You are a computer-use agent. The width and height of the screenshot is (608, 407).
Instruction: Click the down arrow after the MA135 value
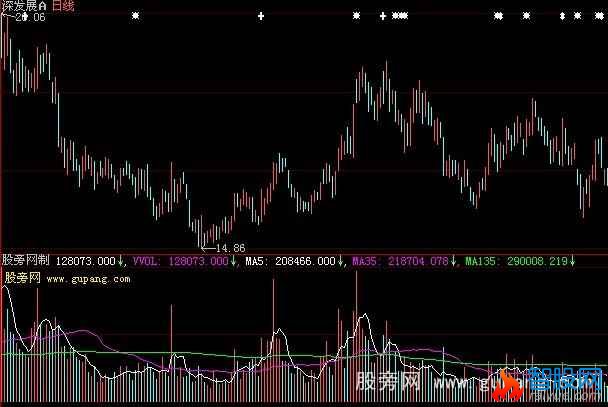pyautogui.click(x=572, y=261)
